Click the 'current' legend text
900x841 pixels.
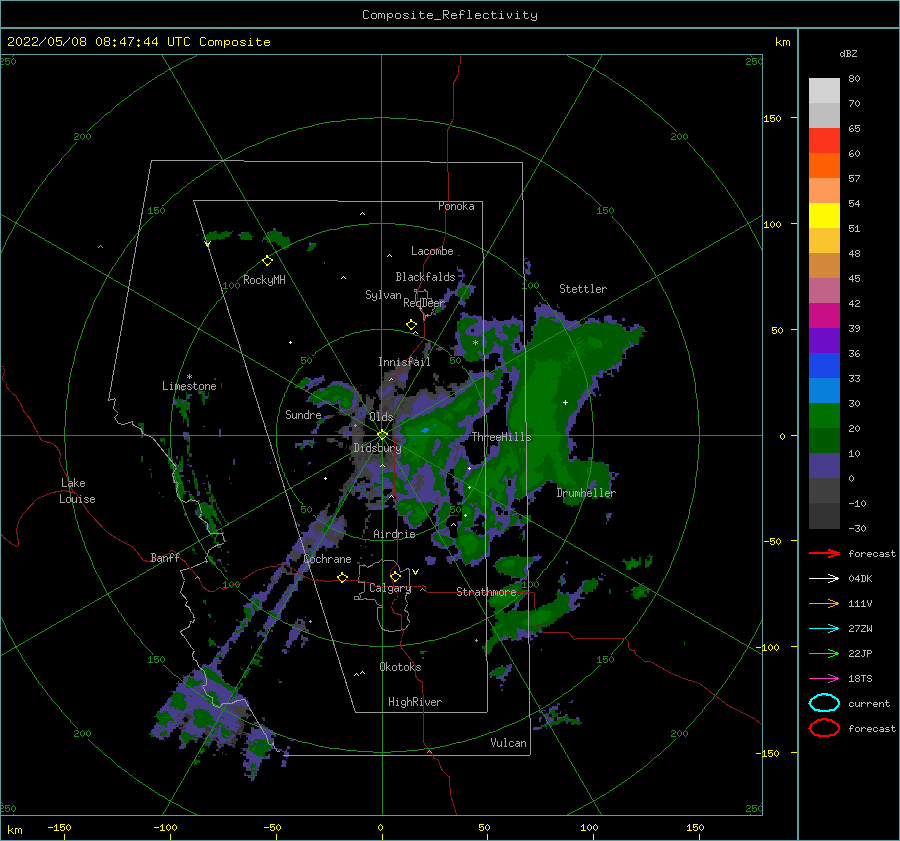click(x=869, y=703)
